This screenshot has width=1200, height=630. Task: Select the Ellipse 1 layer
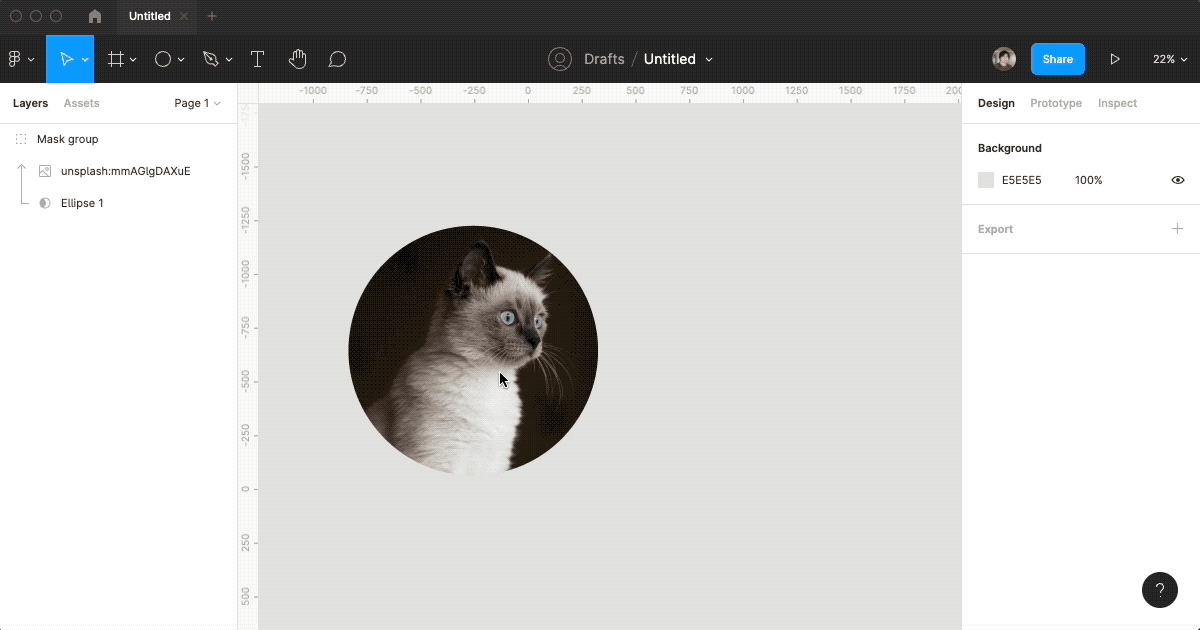pos(82,203)
